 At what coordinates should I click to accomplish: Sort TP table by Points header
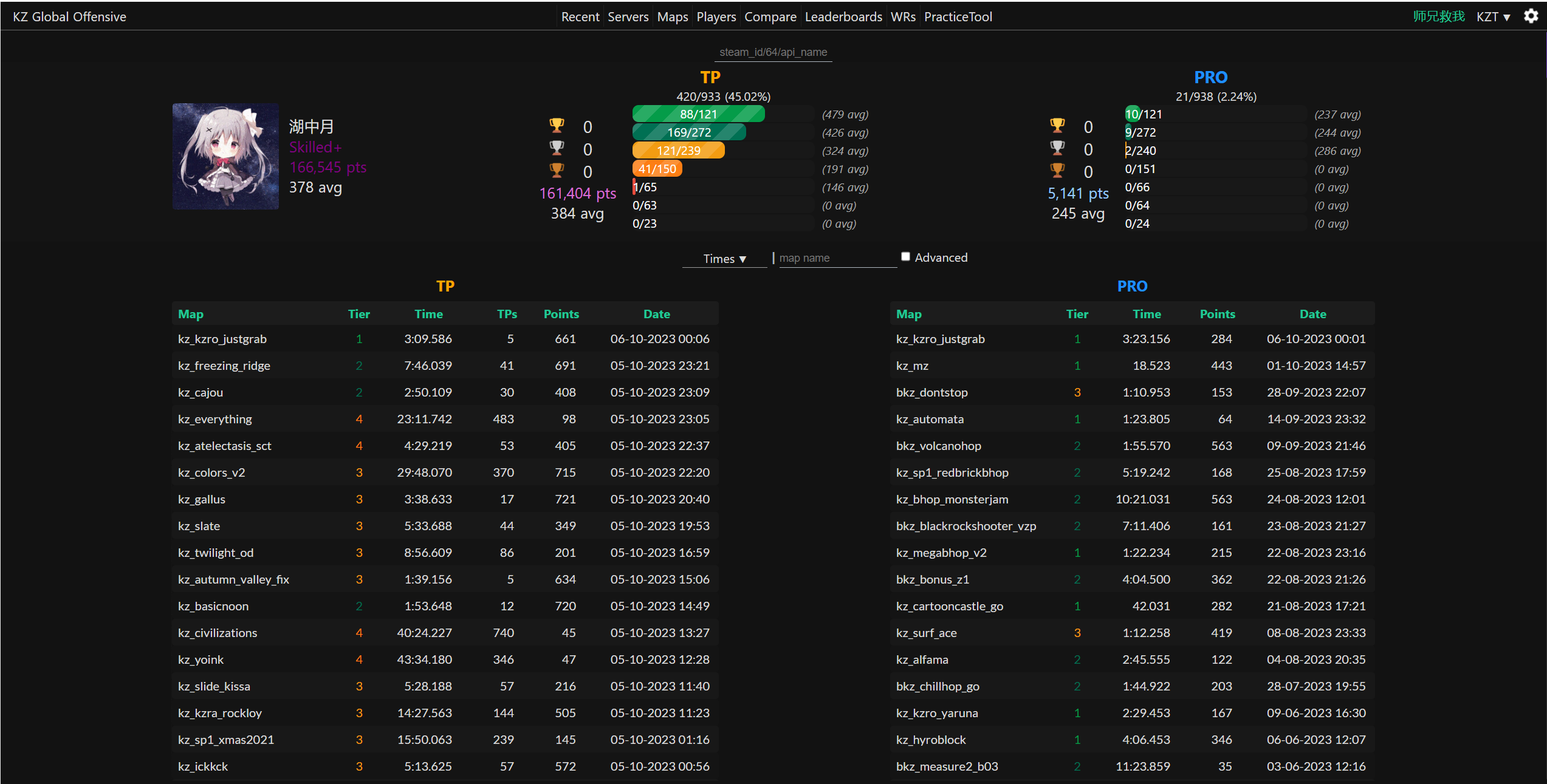click(x=561, y=314)
